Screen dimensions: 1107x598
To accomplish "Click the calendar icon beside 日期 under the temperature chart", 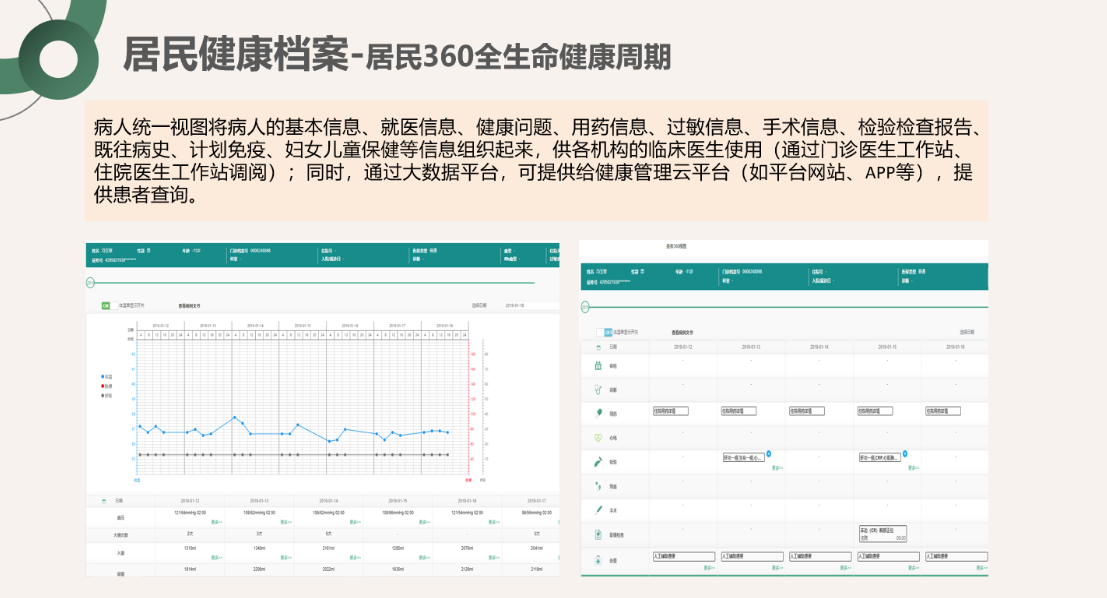I will [104, 501].
